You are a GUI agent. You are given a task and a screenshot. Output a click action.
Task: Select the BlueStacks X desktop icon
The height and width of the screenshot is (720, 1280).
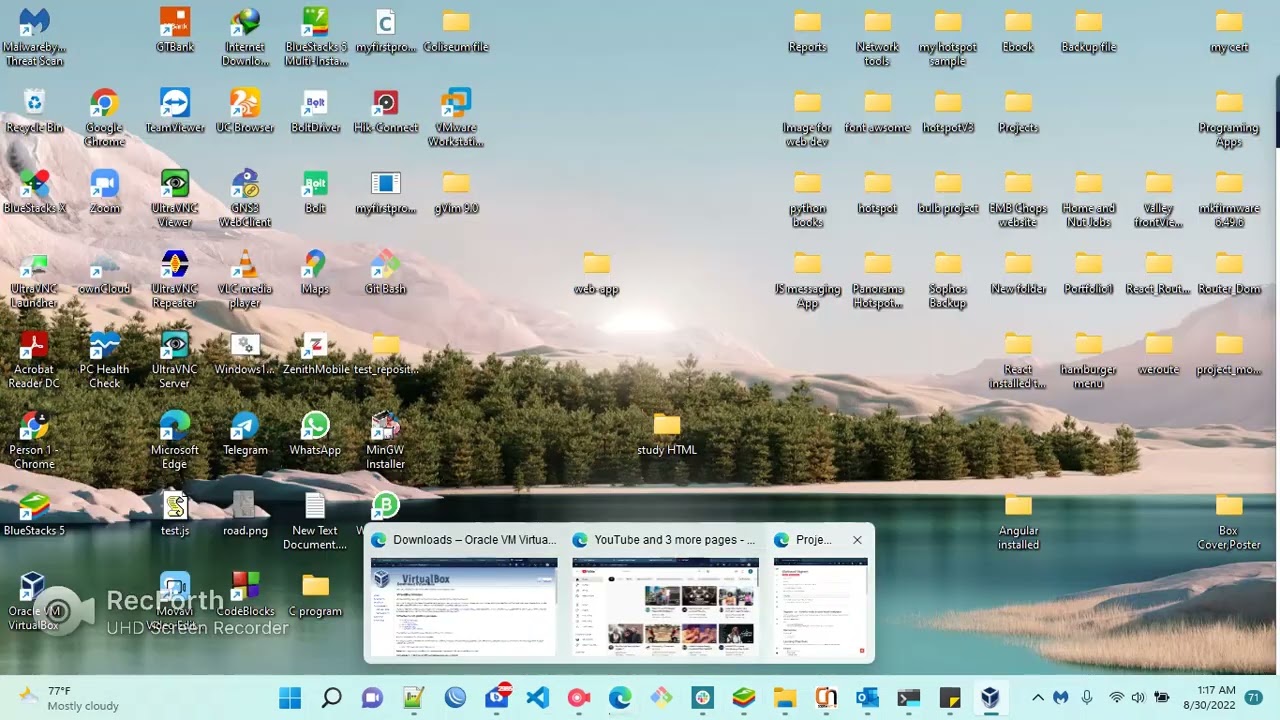point(34,192)
